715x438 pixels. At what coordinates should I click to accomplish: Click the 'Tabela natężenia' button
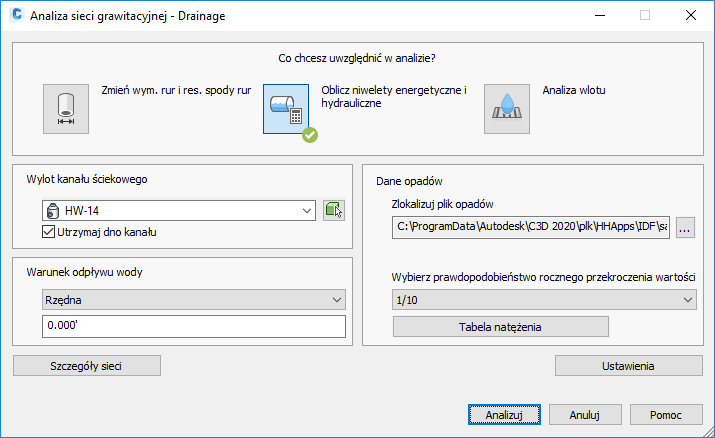[x=500, y=327]
